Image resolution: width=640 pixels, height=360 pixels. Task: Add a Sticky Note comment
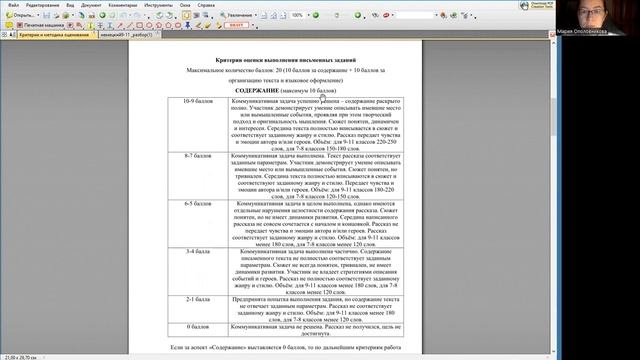click(x=9, y=25)
